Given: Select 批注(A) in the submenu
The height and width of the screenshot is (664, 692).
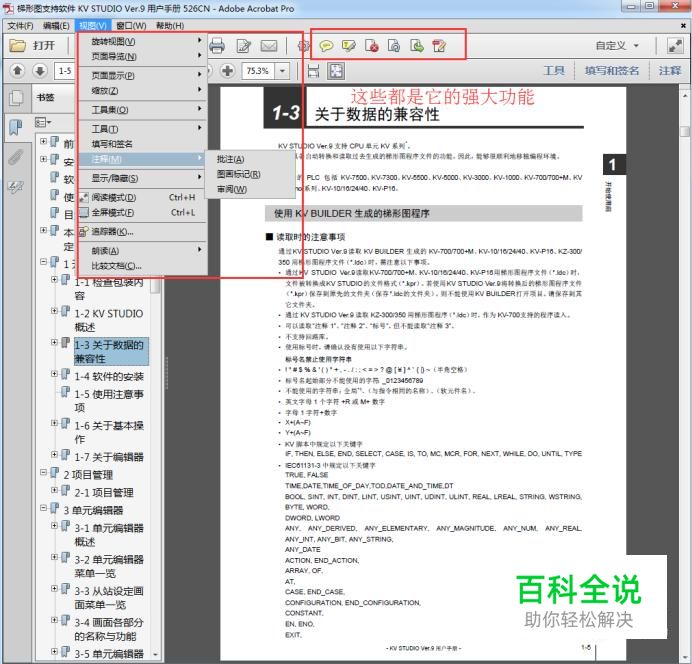Looking at the screenshot, I should [250, 159].
